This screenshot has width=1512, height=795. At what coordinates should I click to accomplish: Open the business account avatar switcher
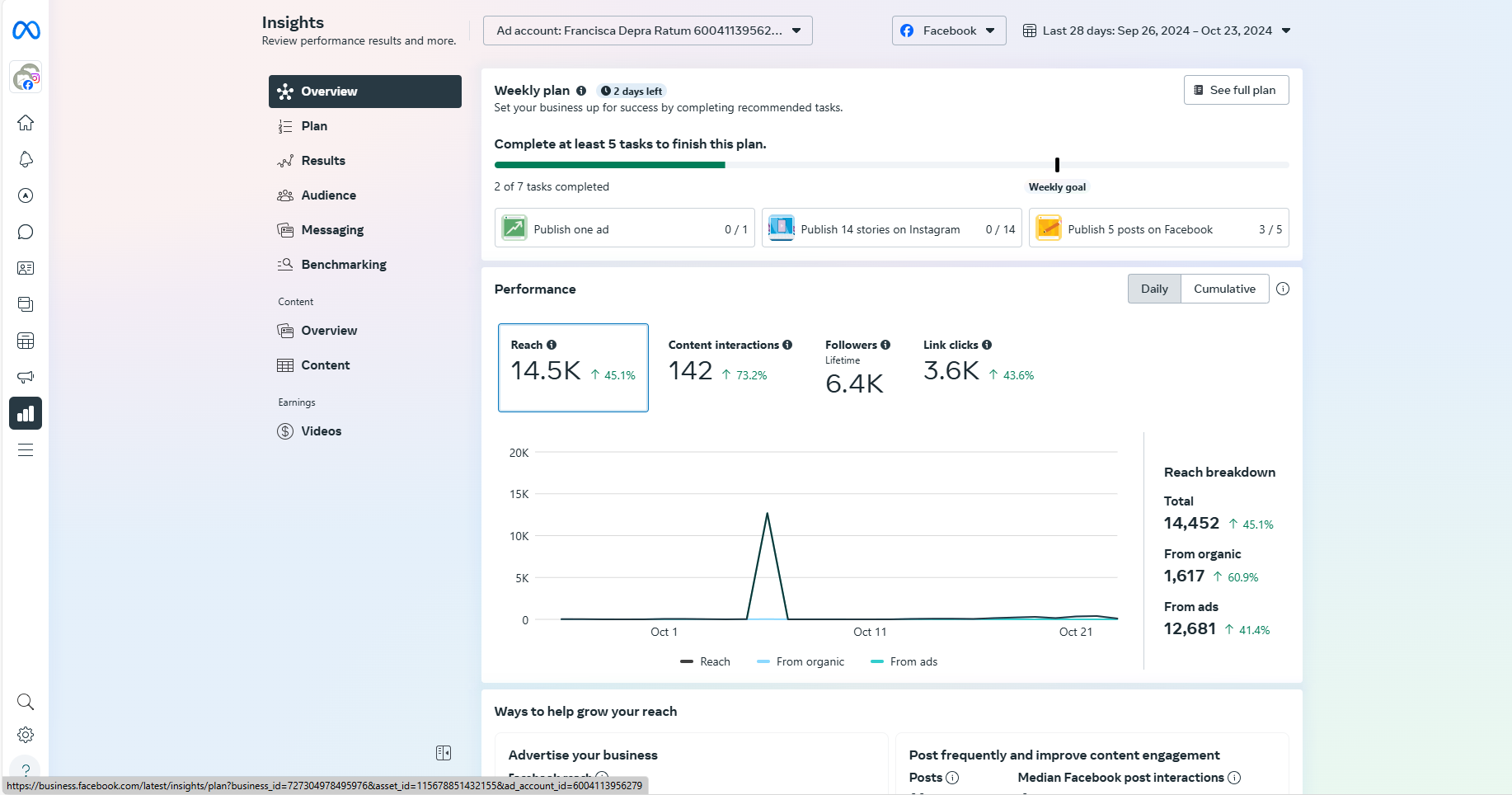pos(26,78)
